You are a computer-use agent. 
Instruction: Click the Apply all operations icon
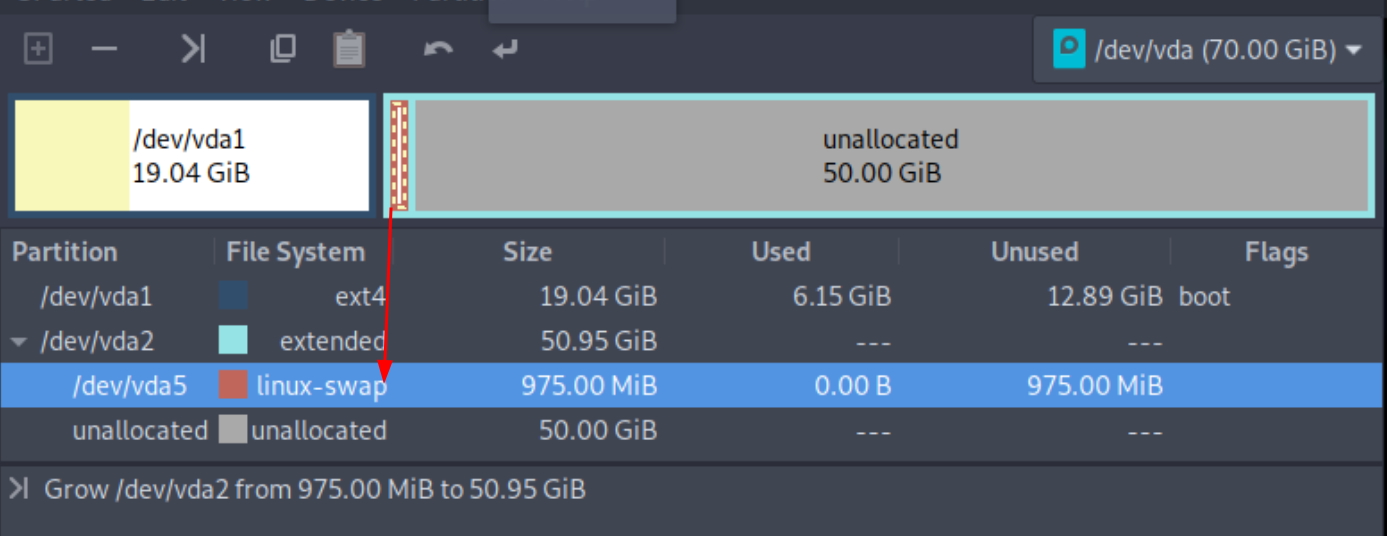click(x=505, y=48)
